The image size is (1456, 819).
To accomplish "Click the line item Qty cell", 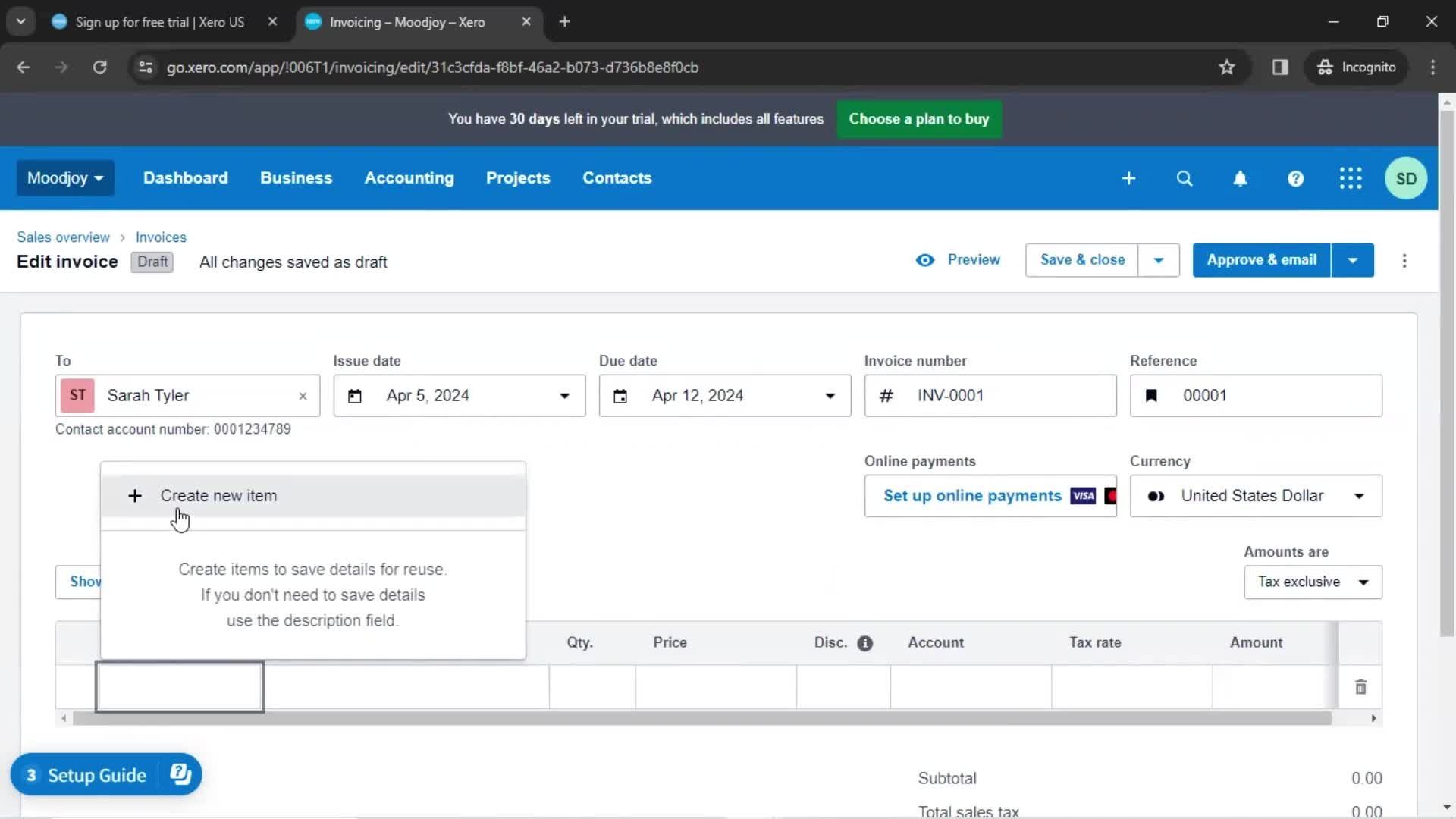I will 592,687.
